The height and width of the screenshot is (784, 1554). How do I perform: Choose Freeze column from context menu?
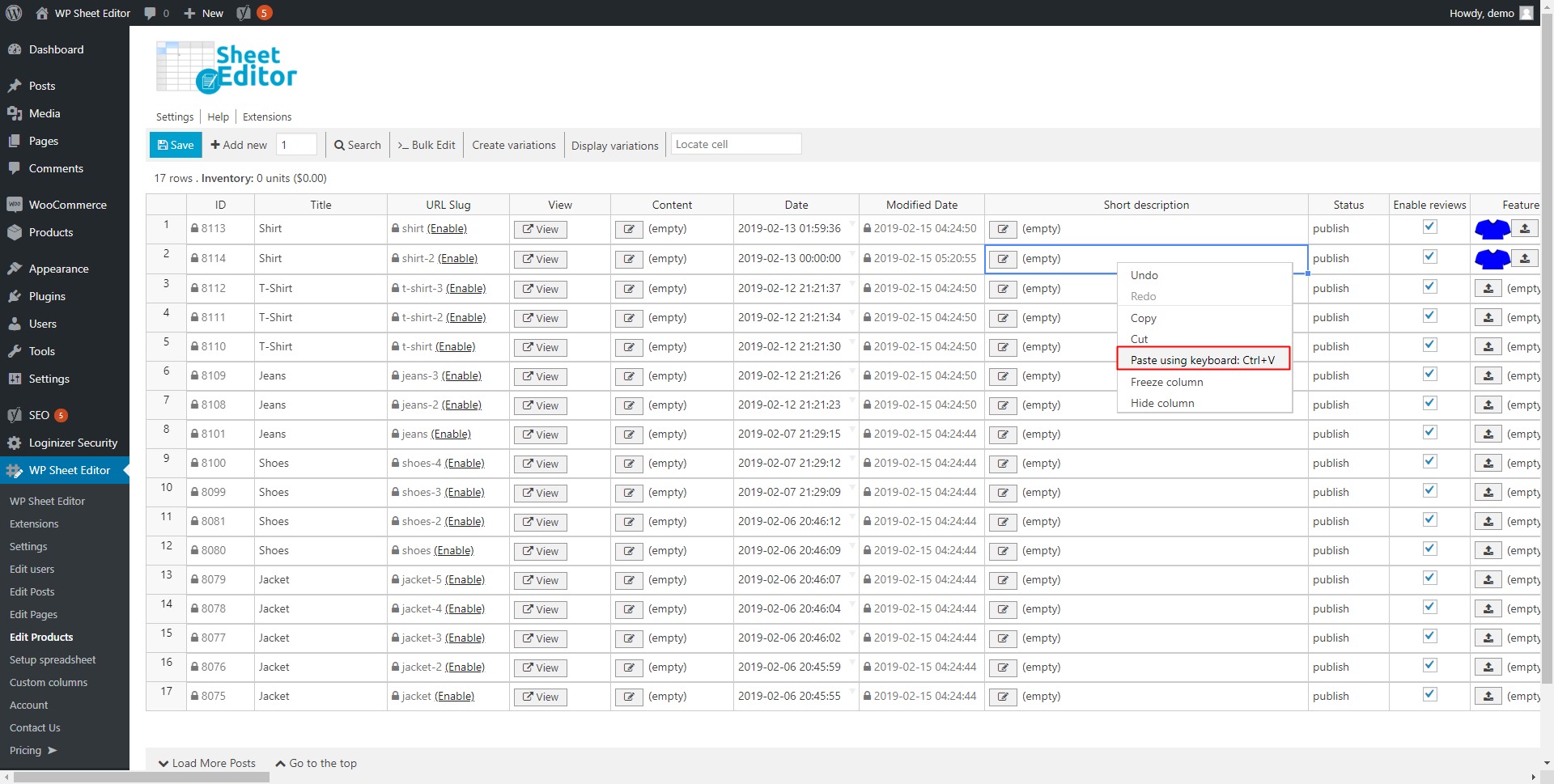click(x=1166, y=382)
